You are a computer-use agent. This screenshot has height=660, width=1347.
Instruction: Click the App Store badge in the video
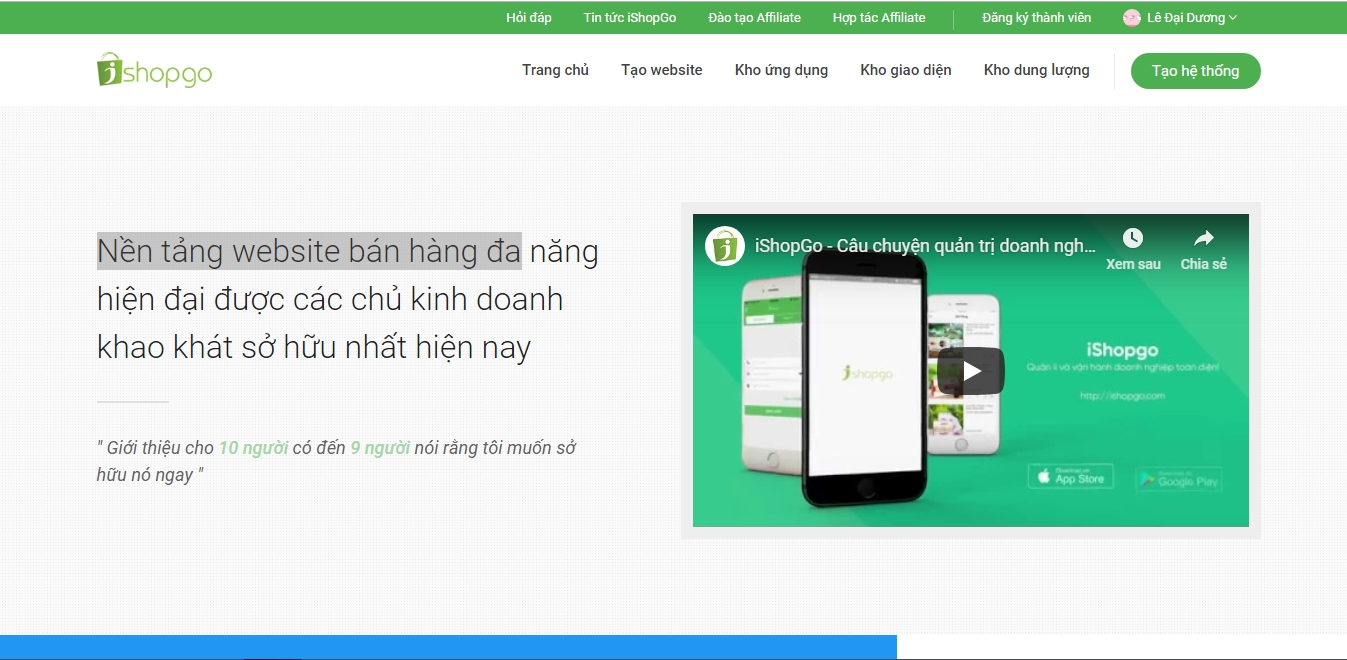[1070, 476]
